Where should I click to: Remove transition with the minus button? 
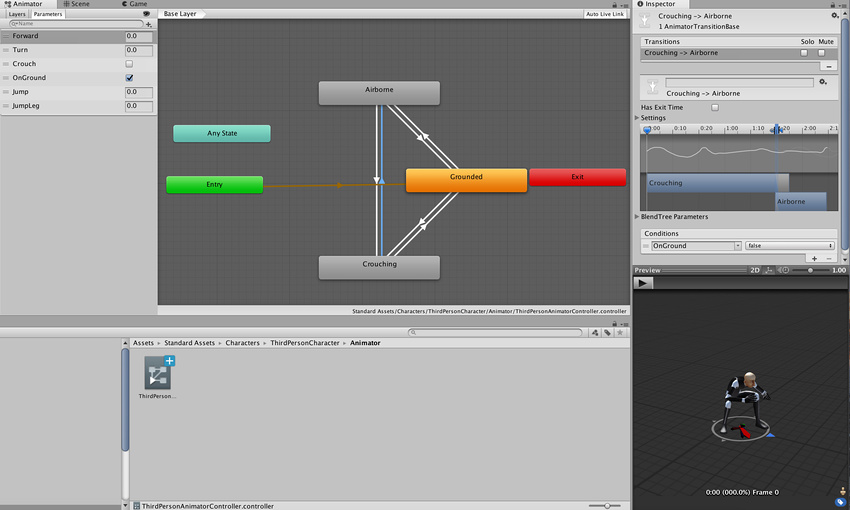click(828, 66)
